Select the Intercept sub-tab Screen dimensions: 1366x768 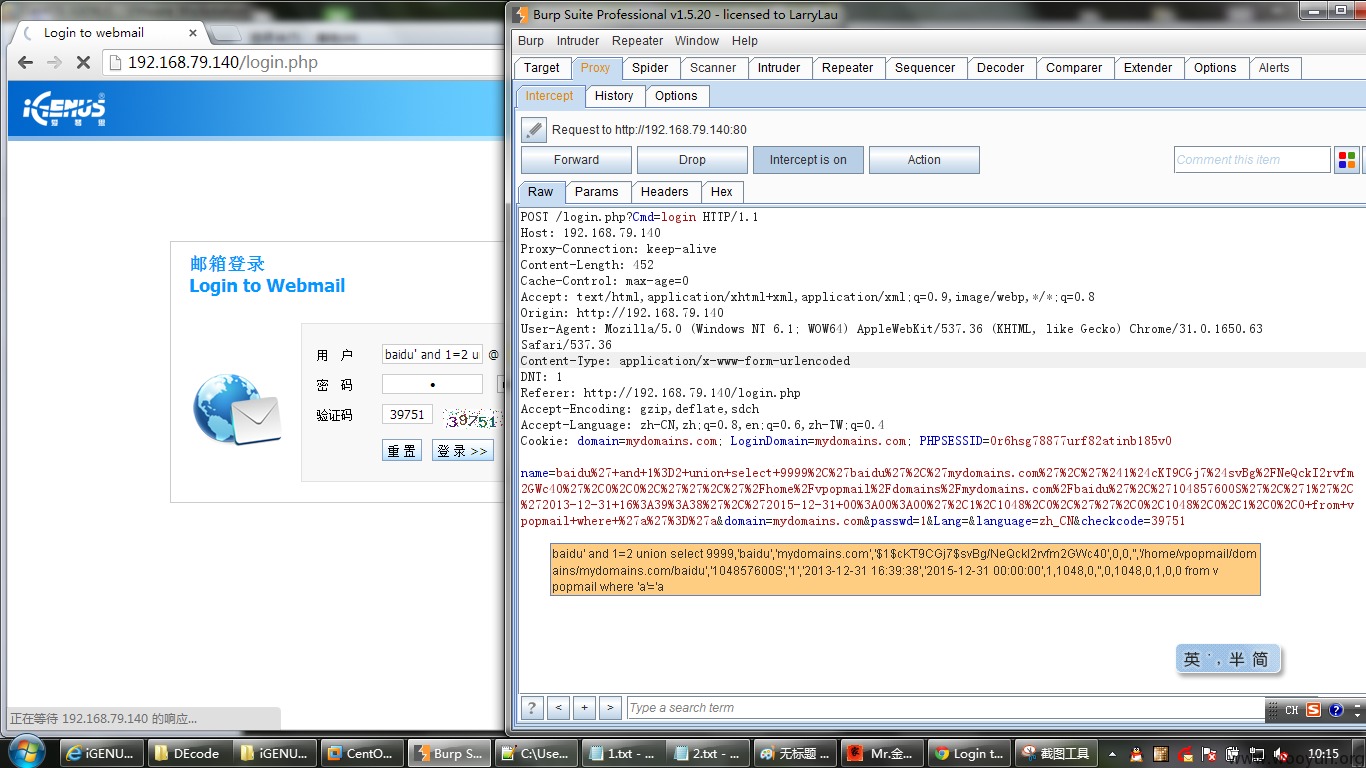coord(550,96)
